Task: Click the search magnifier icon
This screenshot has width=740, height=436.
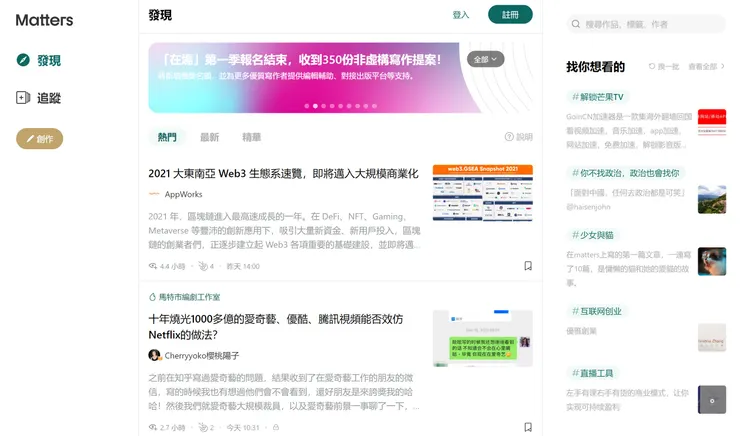Action: tap(576, 24)
